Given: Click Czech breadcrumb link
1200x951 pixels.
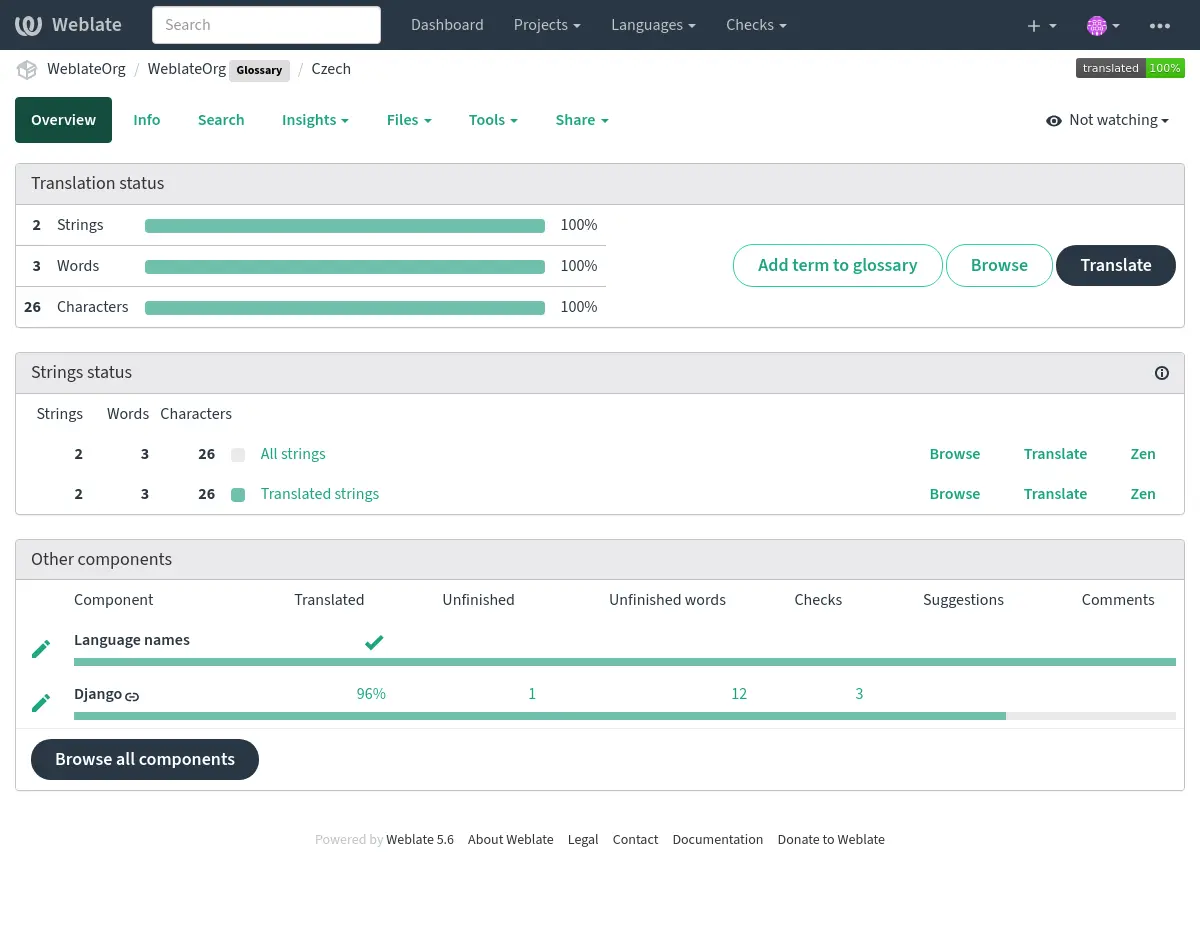Looking at the screenshot, I should 331,69.
